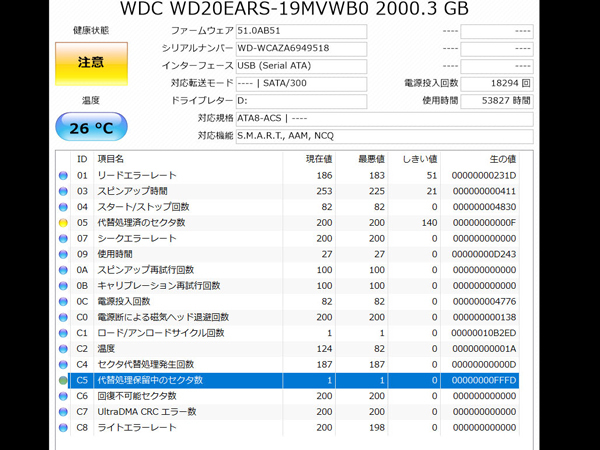Click the 最悪値 column header
This screenshot has width=600, height=450.
[371, 159]
